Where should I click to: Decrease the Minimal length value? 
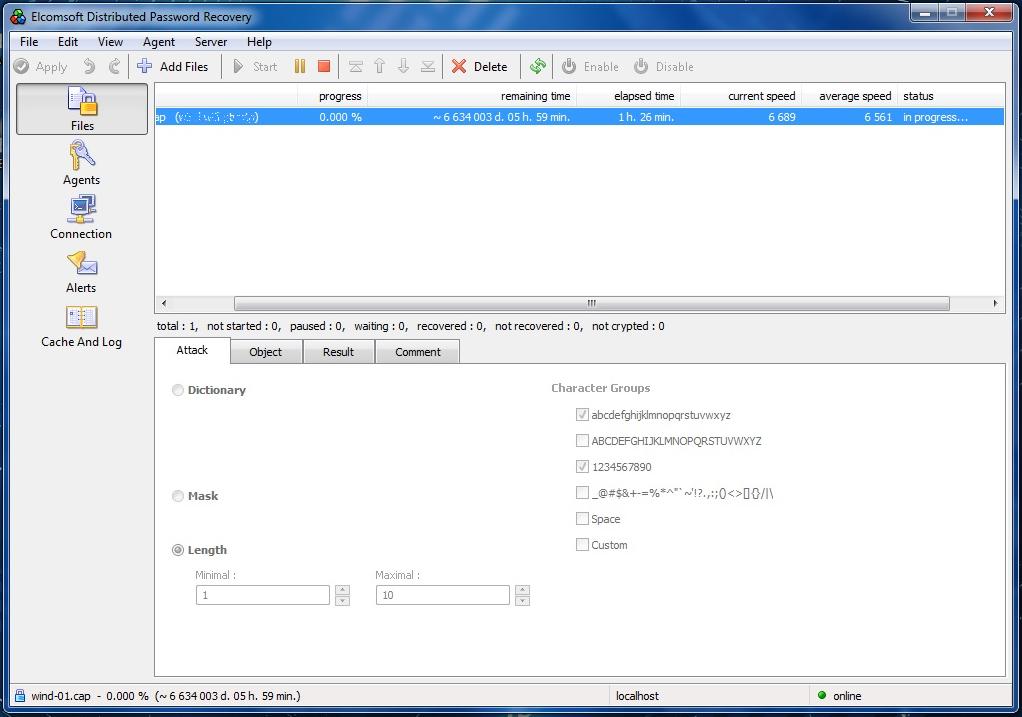343,600
